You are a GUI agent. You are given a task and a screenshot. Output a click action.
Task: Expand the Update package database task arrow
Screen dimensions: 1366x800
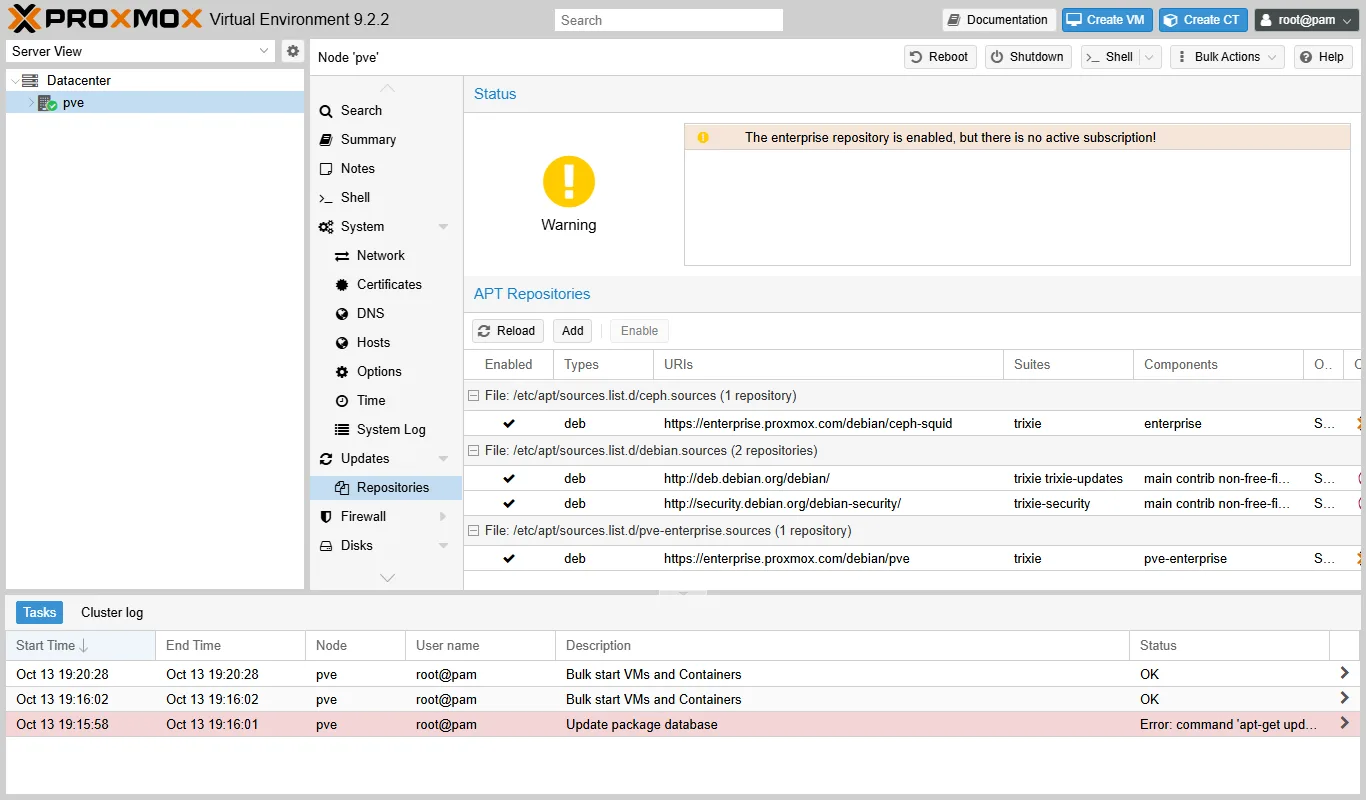click(x=1344, y=724)
